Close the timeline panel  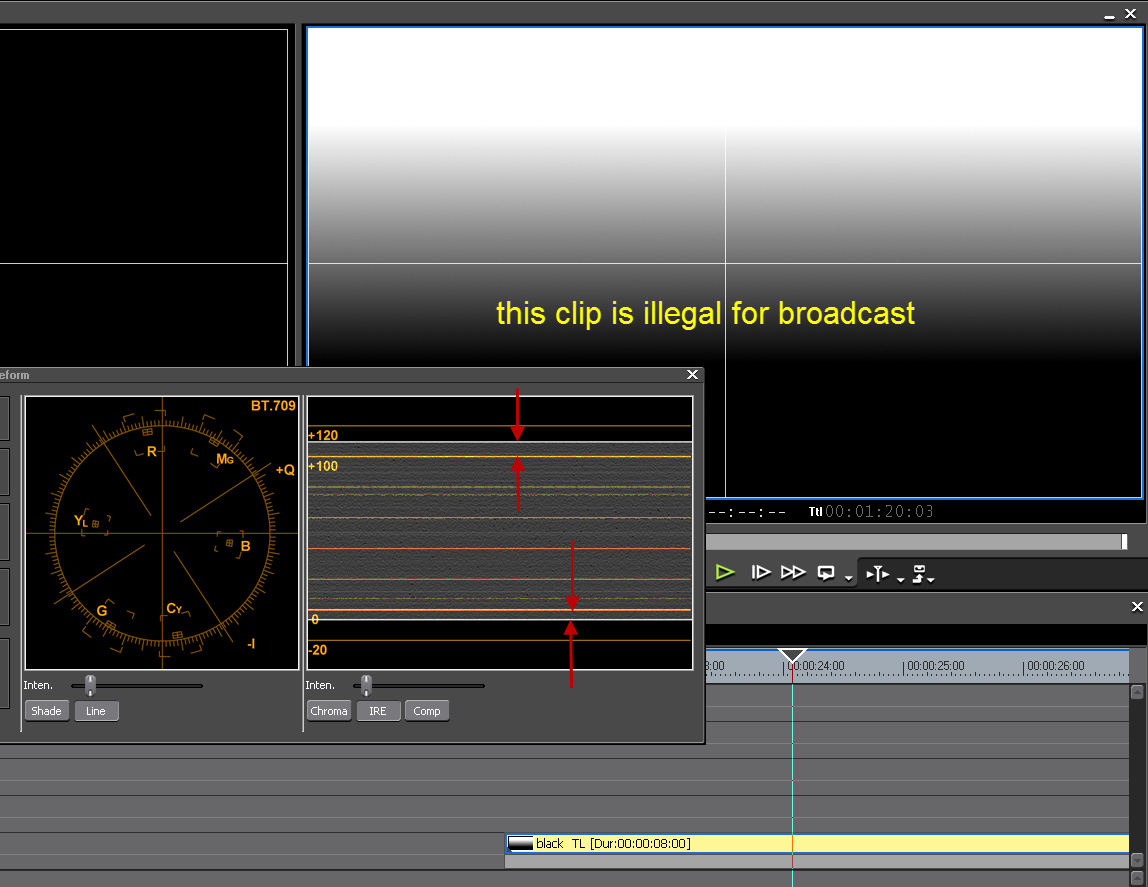pyautogui.click(x=1136, y=607)
